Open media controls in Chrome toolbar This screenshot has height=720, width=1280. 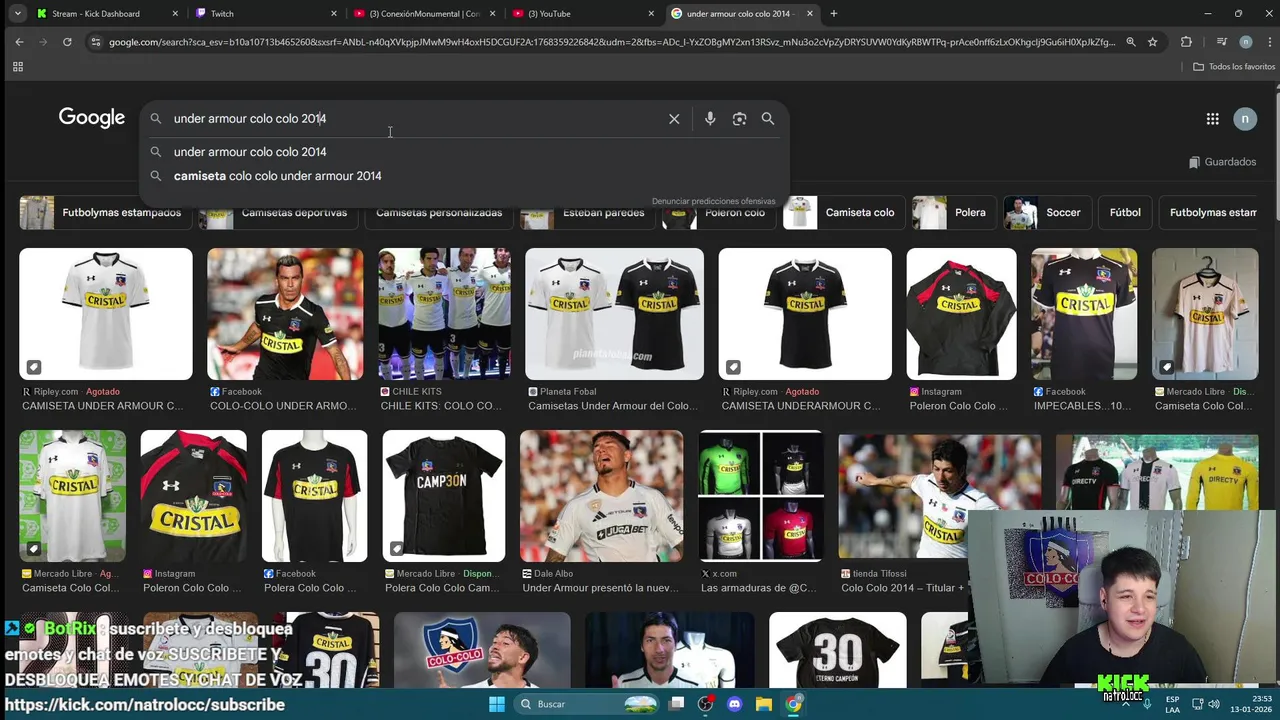click(1221, 42)
